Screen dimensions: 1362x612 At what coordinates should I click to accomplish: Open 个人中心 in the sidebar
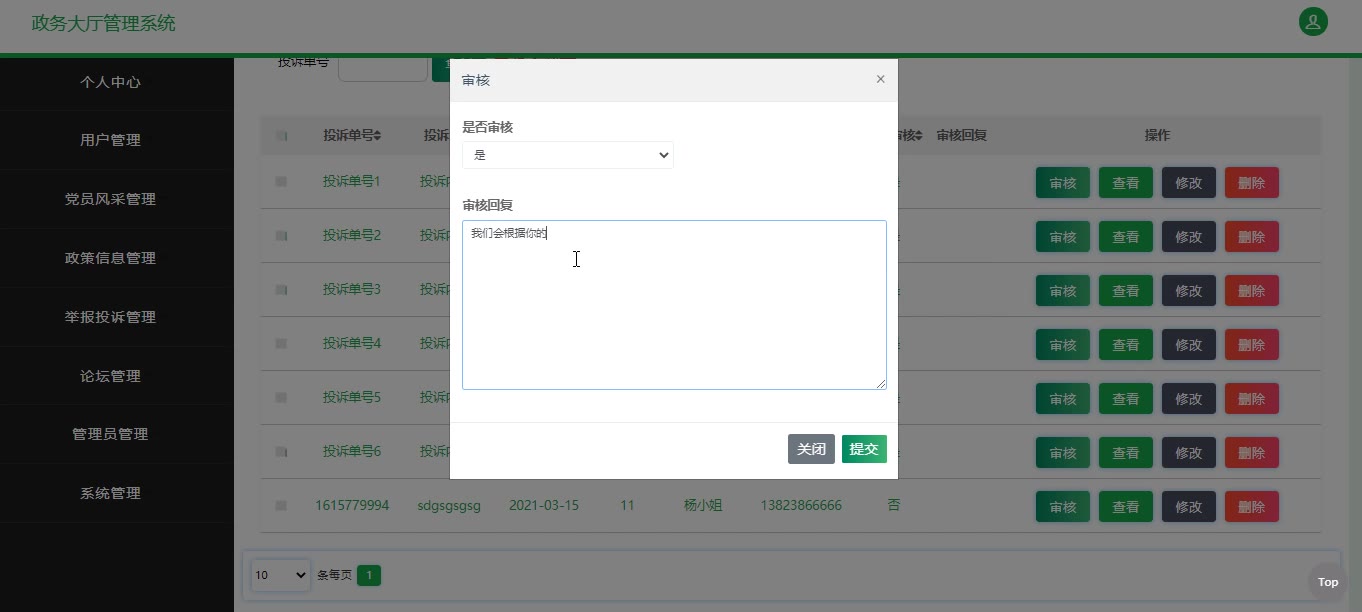[110, 82]
